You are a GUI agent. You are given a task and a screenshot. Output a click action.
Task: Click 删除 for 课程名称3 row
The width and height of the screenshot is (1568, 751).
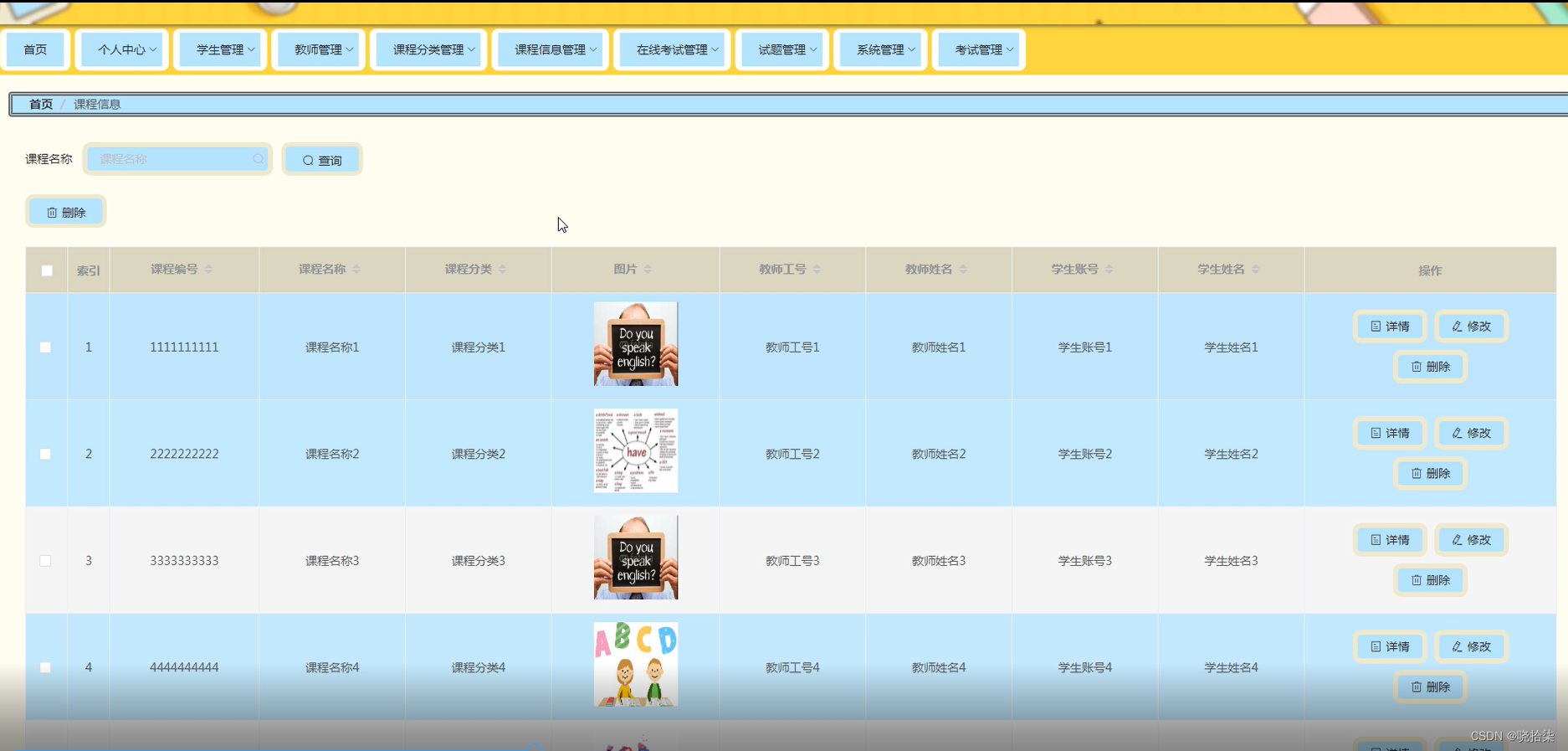pyautogui.click(x=1430, y=580)
